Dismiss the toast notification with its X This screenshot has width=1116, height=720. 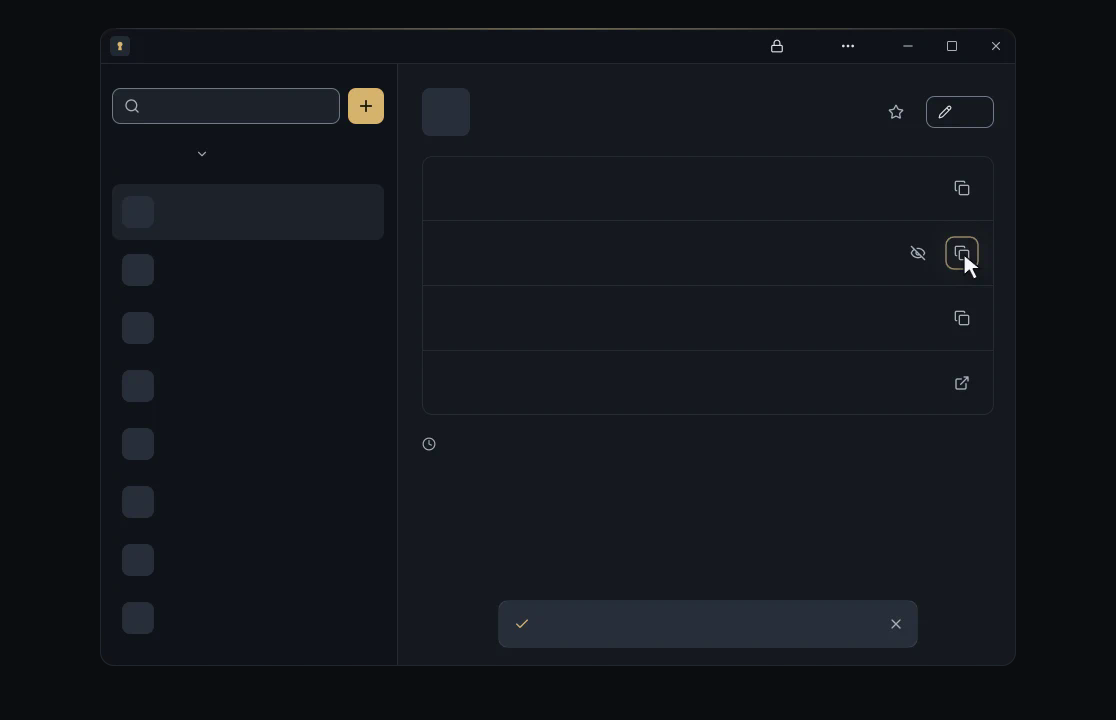896,624
